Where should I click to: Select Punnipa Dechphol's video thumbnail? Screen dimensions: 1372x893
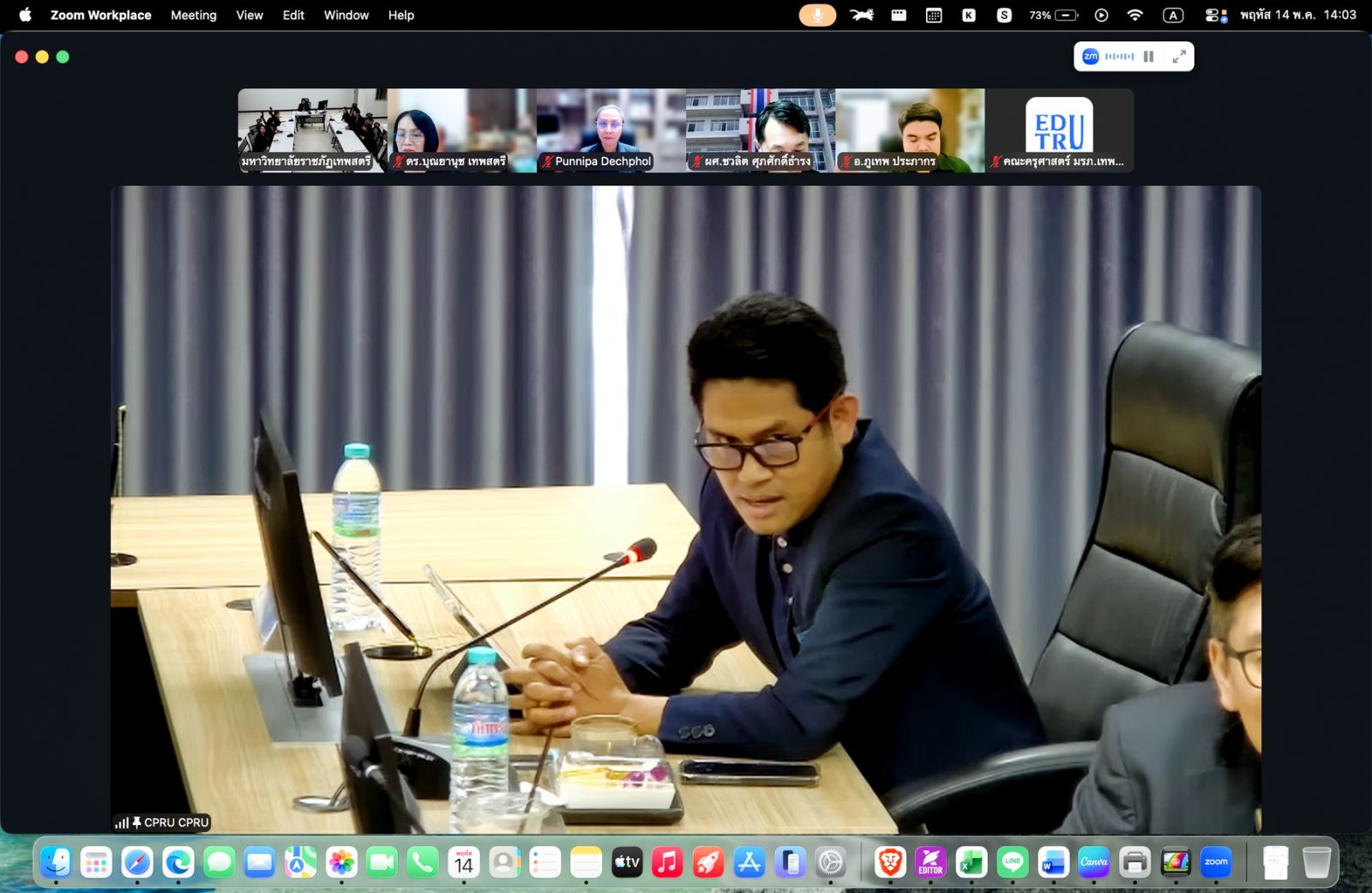coord(611,130)
